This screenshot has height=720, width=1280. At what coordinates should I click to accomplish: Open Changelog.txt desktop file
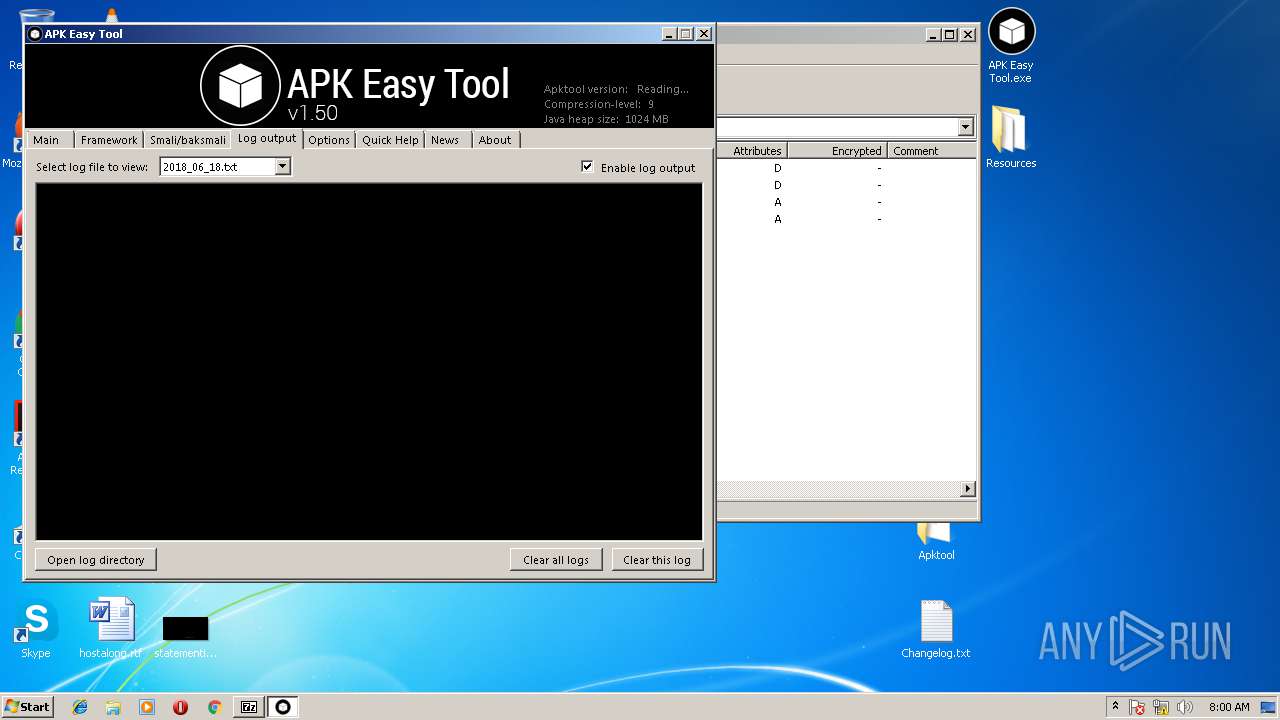click(x=936, y=629)
